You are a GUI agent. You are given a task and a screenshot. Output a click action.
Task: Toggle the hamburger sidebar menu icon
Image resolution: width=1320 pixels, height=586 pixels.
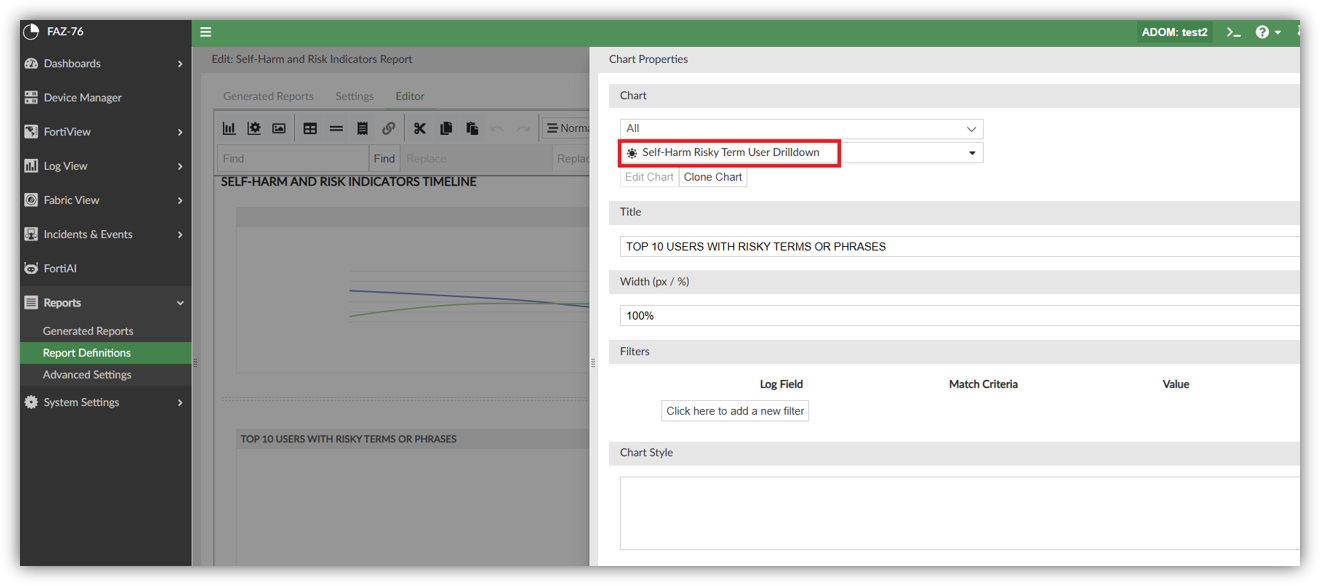205,32
